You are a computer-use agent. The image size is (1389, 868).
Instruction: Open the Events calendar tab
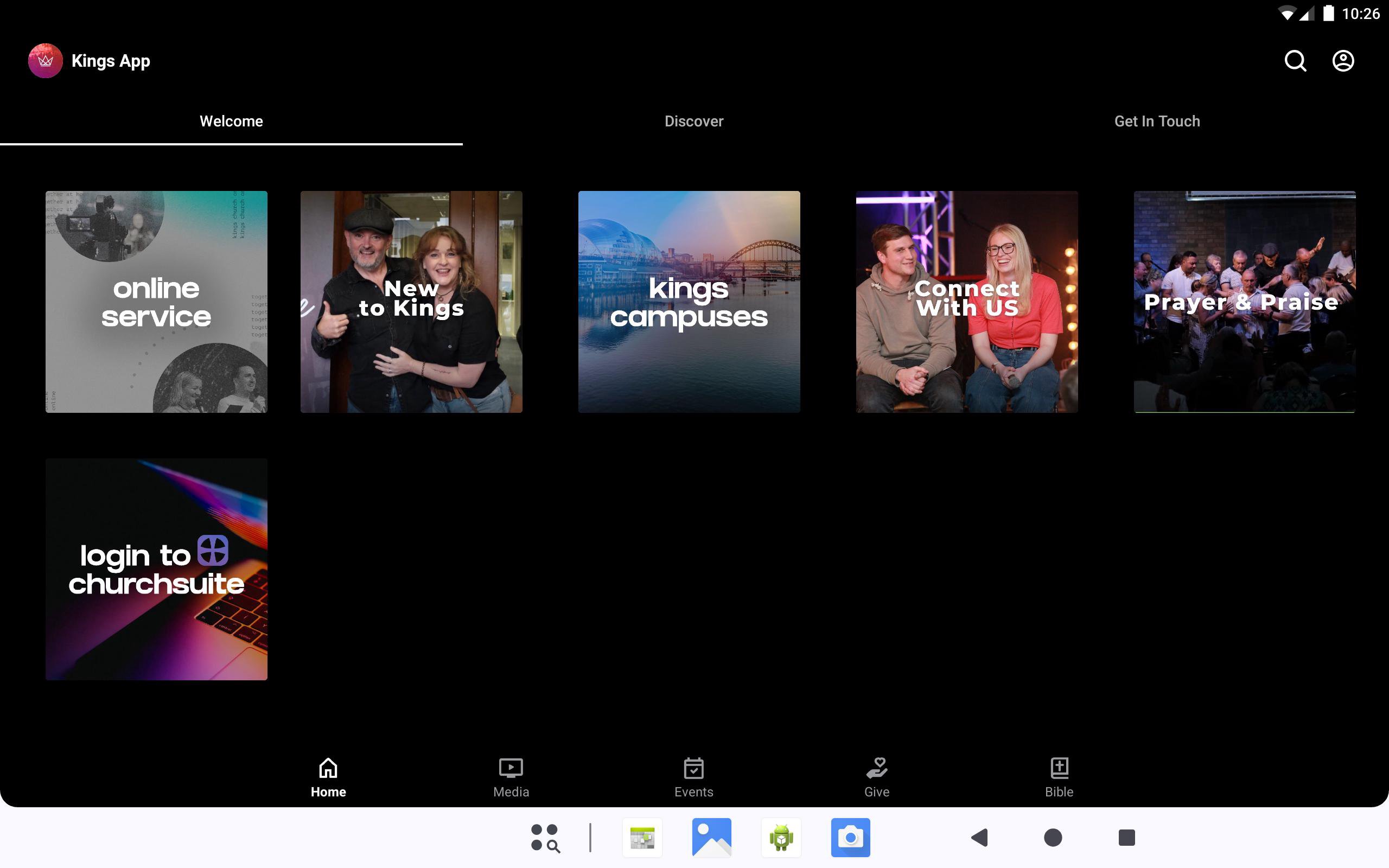693,777
